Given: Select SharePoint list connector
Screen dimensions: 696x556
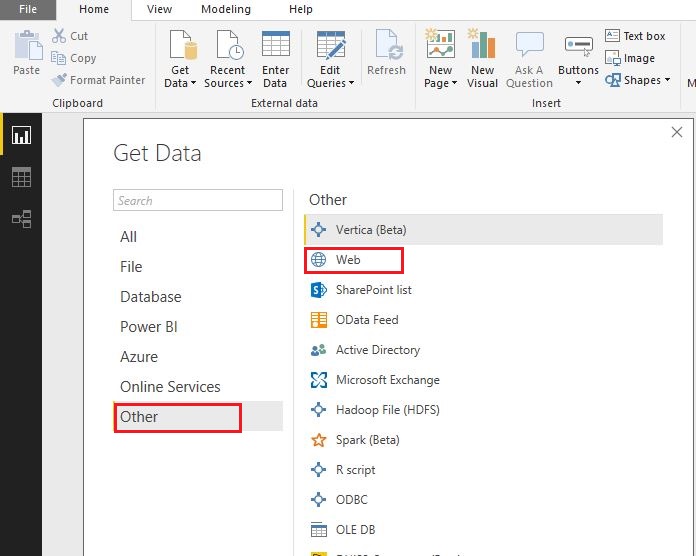Looking at the screenshot, I should pyautogui.click(x=373, y=290).
